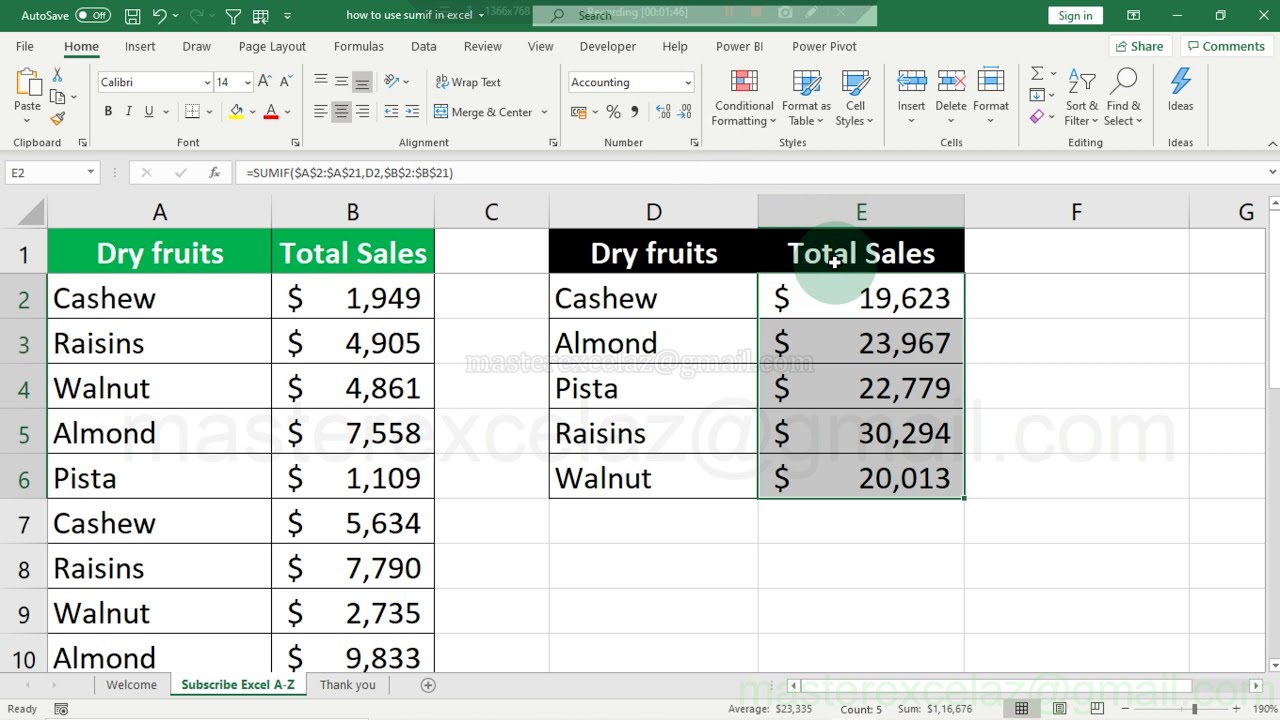This screenshot has height=720, width=1280.
Task: Open the font size dropdown showing 14
Action: pos(248,82)
